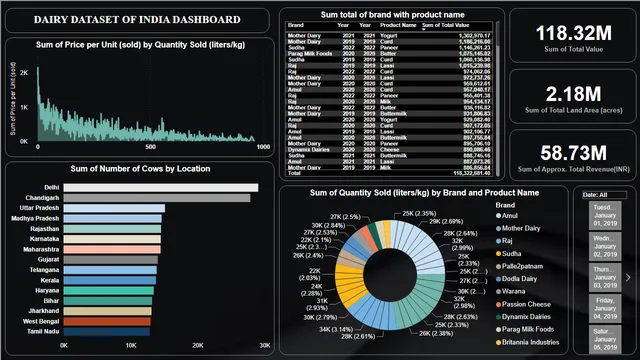Click the Bihar bar
The width and height of the screenshot is (640, 360).
pos(108,301)
